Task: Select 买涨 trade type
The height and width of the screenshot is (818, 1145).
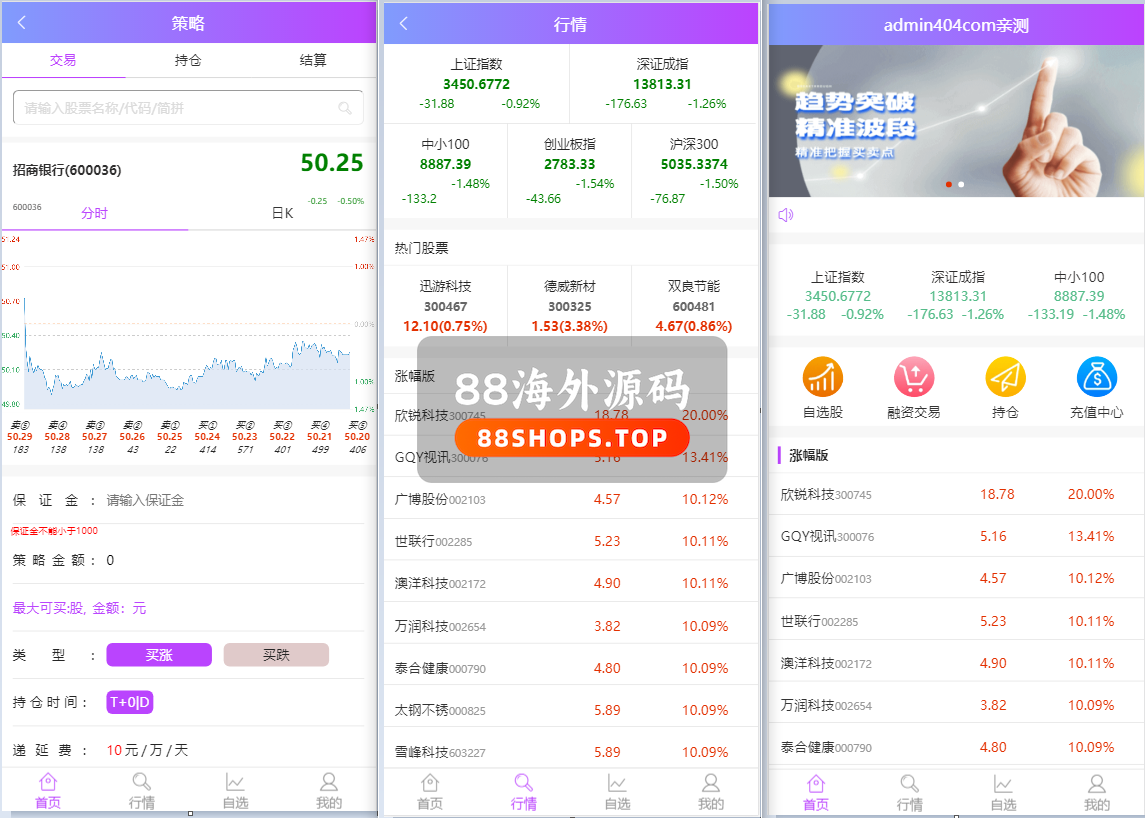Action: click(x=159, y=655)
